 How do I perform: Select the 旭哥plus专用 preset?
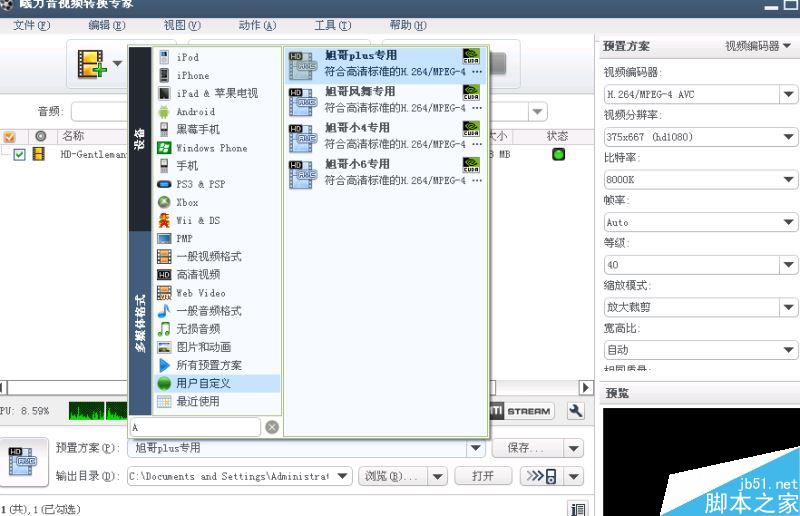click(x=385, y=64)
